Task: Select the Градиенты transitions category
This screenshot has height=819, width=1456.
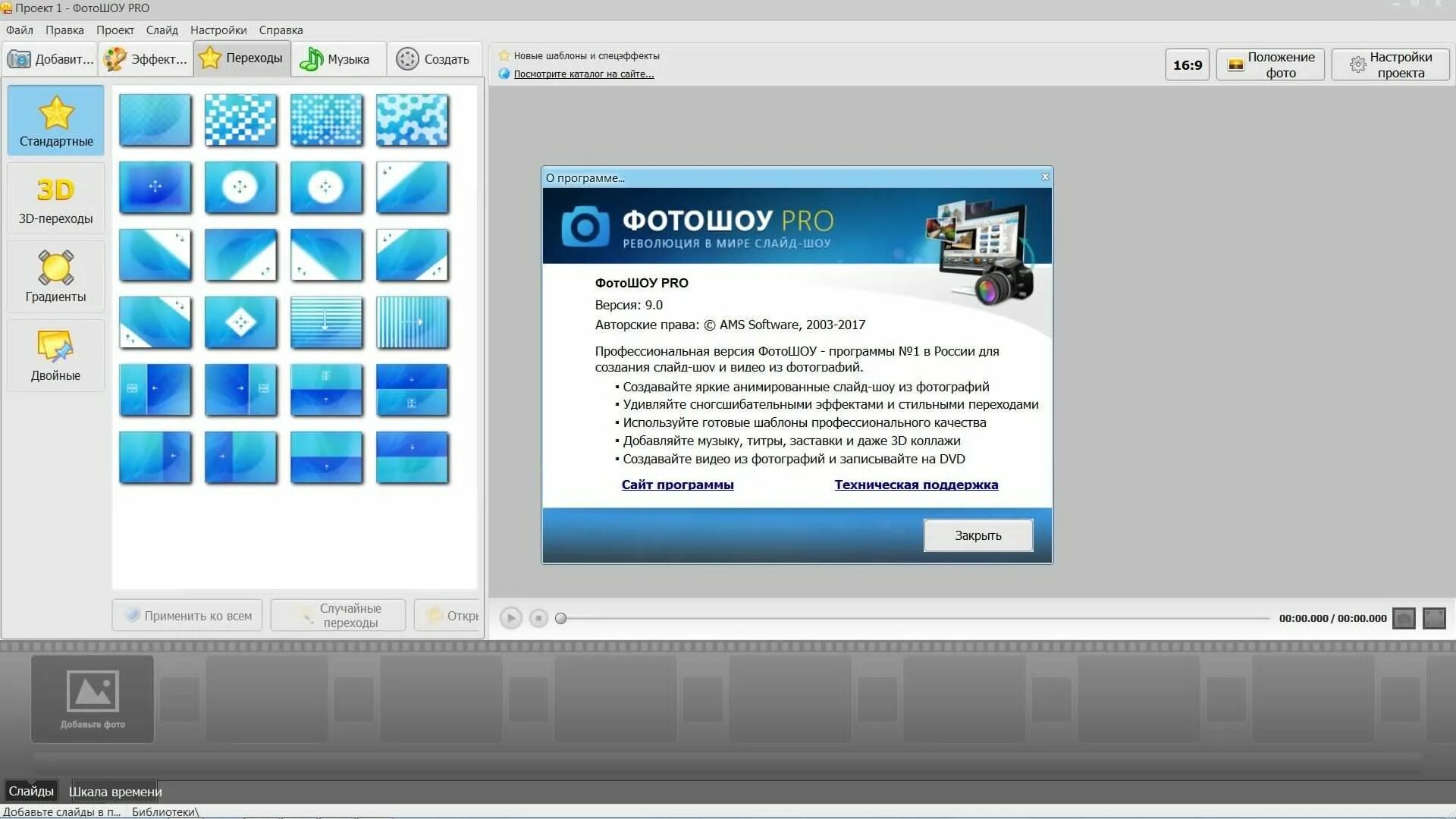Action: tap(55, 277)
